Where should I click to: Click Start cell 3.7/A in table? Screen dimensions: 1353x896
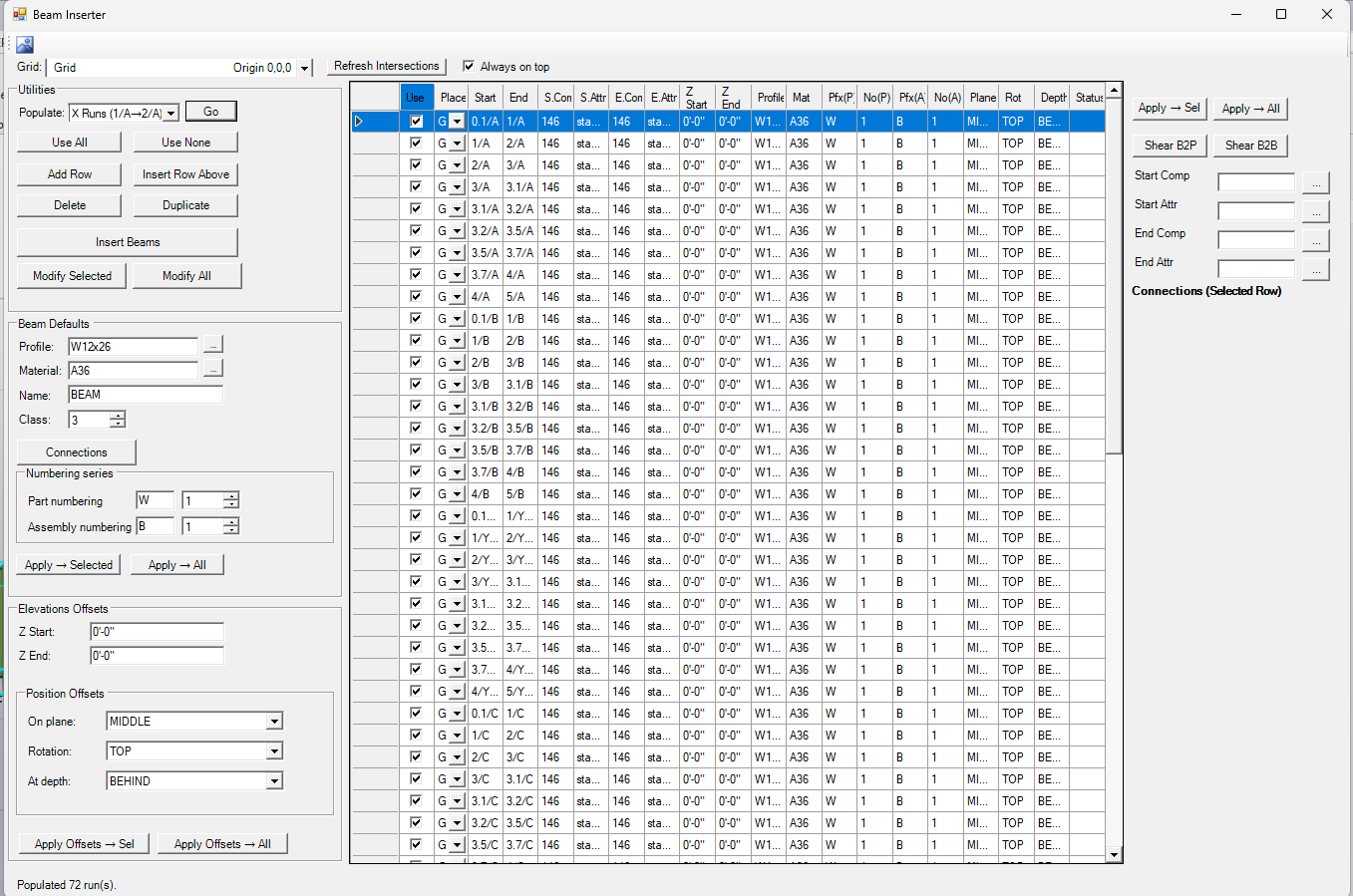click(x=485, y=275)
